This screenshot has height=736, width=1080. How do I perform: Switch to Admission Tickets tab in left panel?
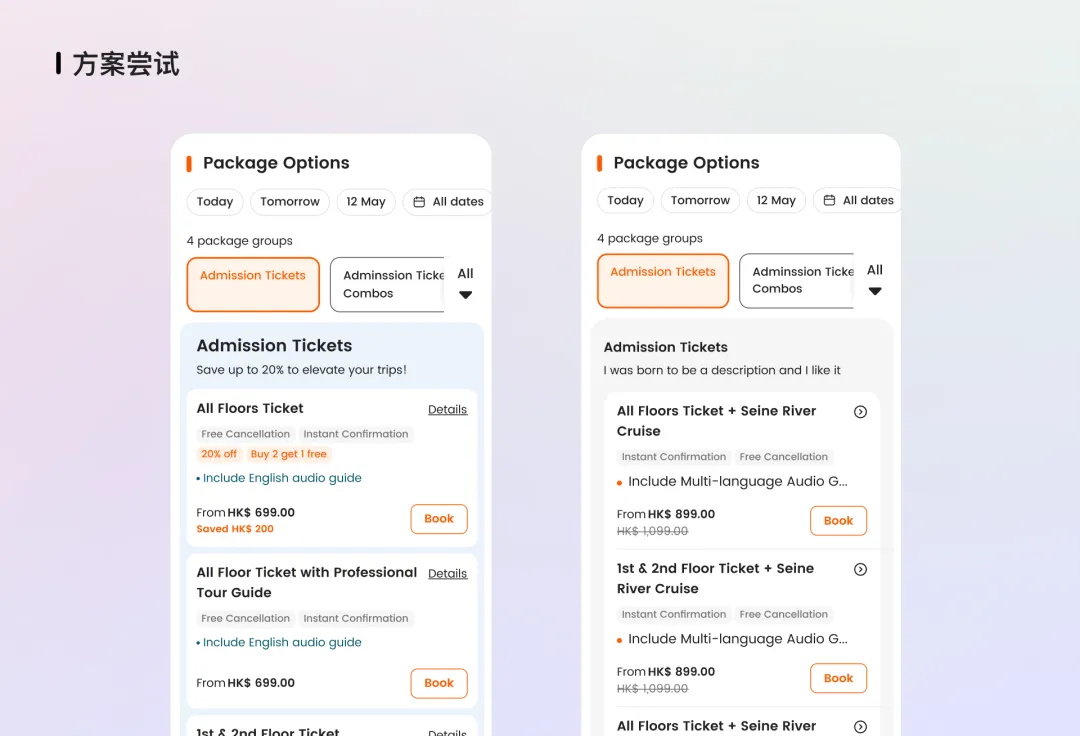tap(253, 284)
